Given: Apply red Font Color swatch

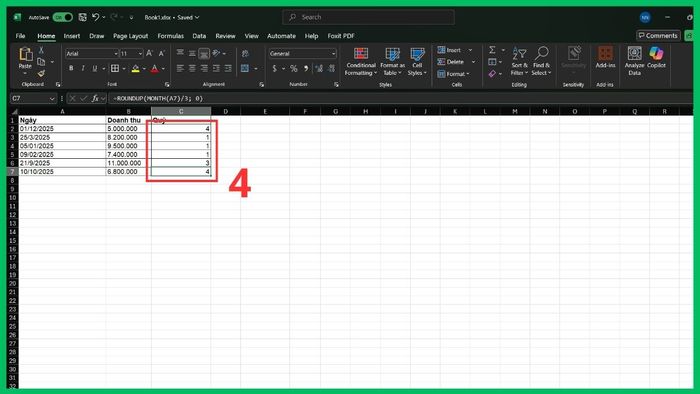Looking at the screenshot, I should point(154,69).
